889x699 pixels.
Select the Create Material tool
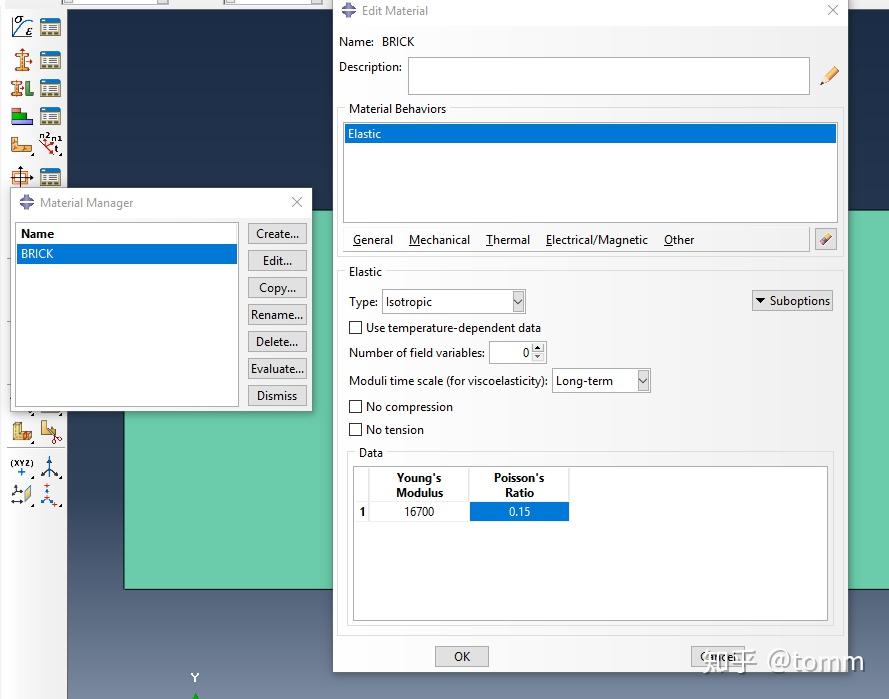[x=22, y=27]
